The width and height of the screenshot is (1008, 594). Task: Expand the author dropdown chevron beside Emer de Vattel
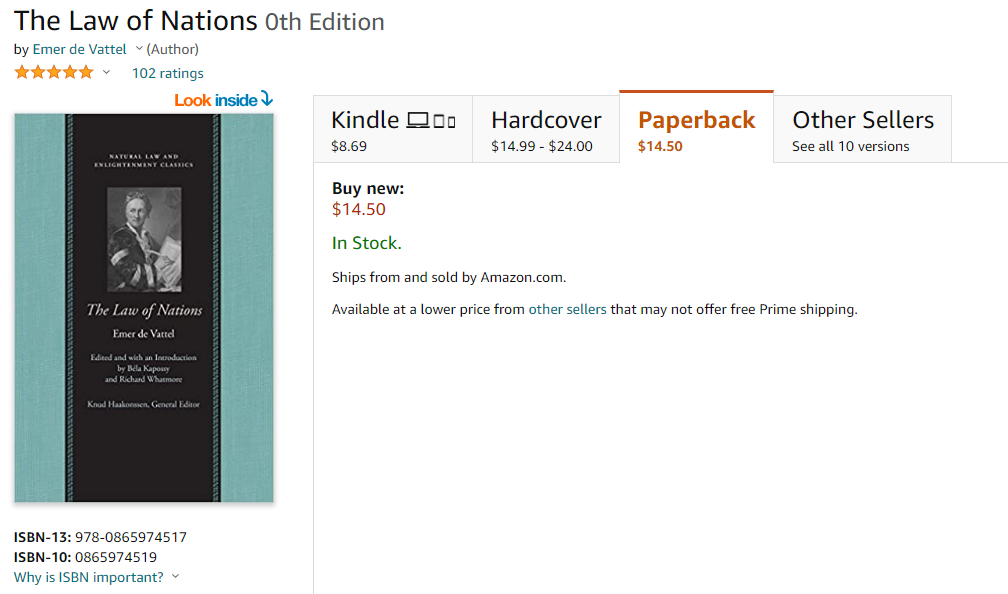coord(139,49)
